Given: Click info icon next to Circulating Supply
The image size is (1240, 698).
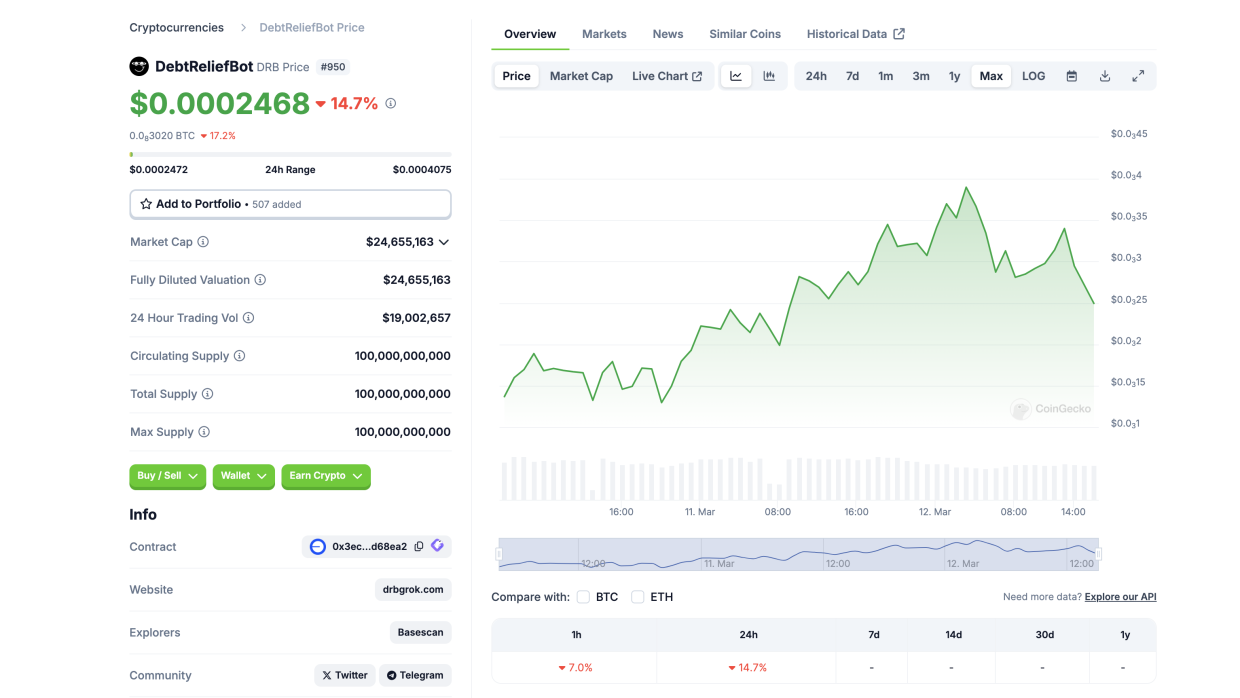Looking at the screenshot, I should 239,356.
